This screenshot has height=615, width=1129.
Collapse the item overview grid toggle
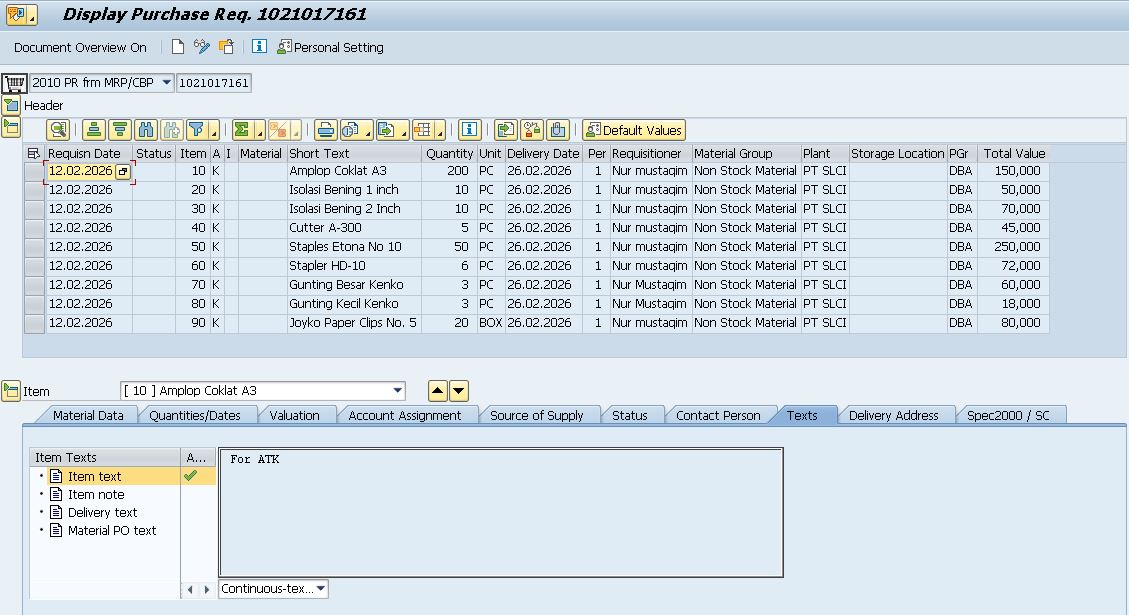11,127
